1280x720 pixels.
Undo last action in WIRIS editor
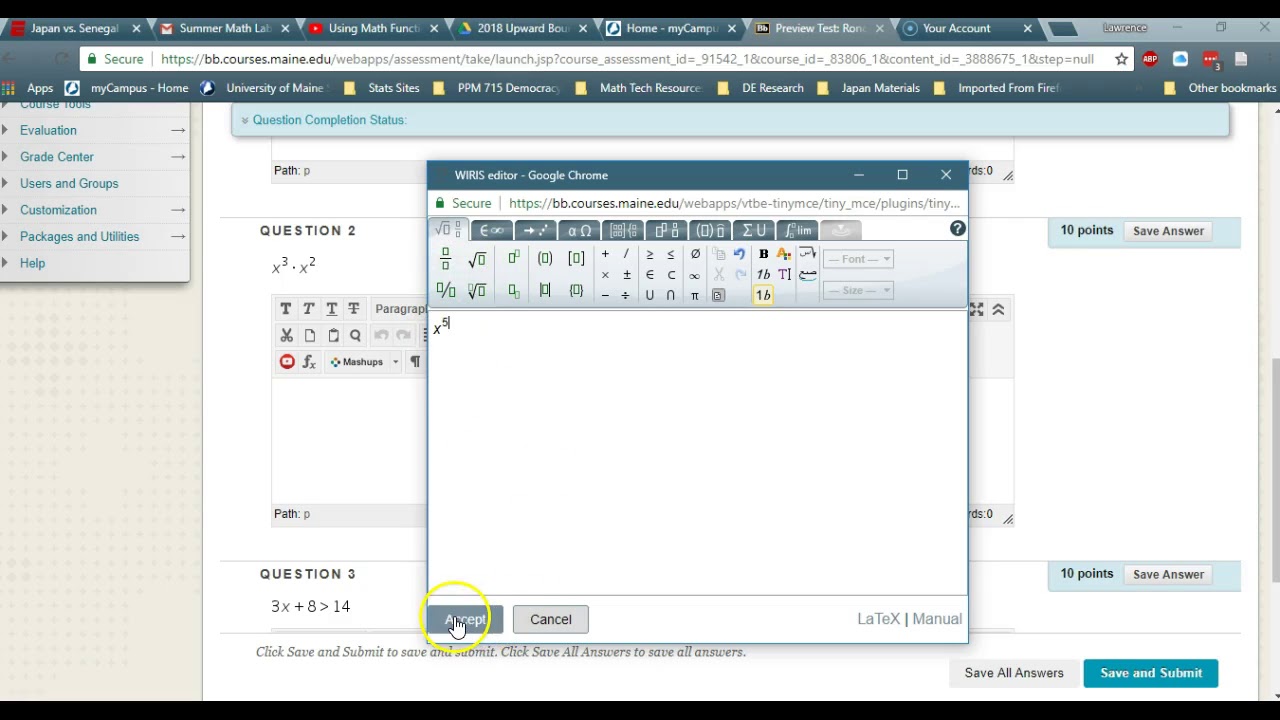[x=739, y=254]
